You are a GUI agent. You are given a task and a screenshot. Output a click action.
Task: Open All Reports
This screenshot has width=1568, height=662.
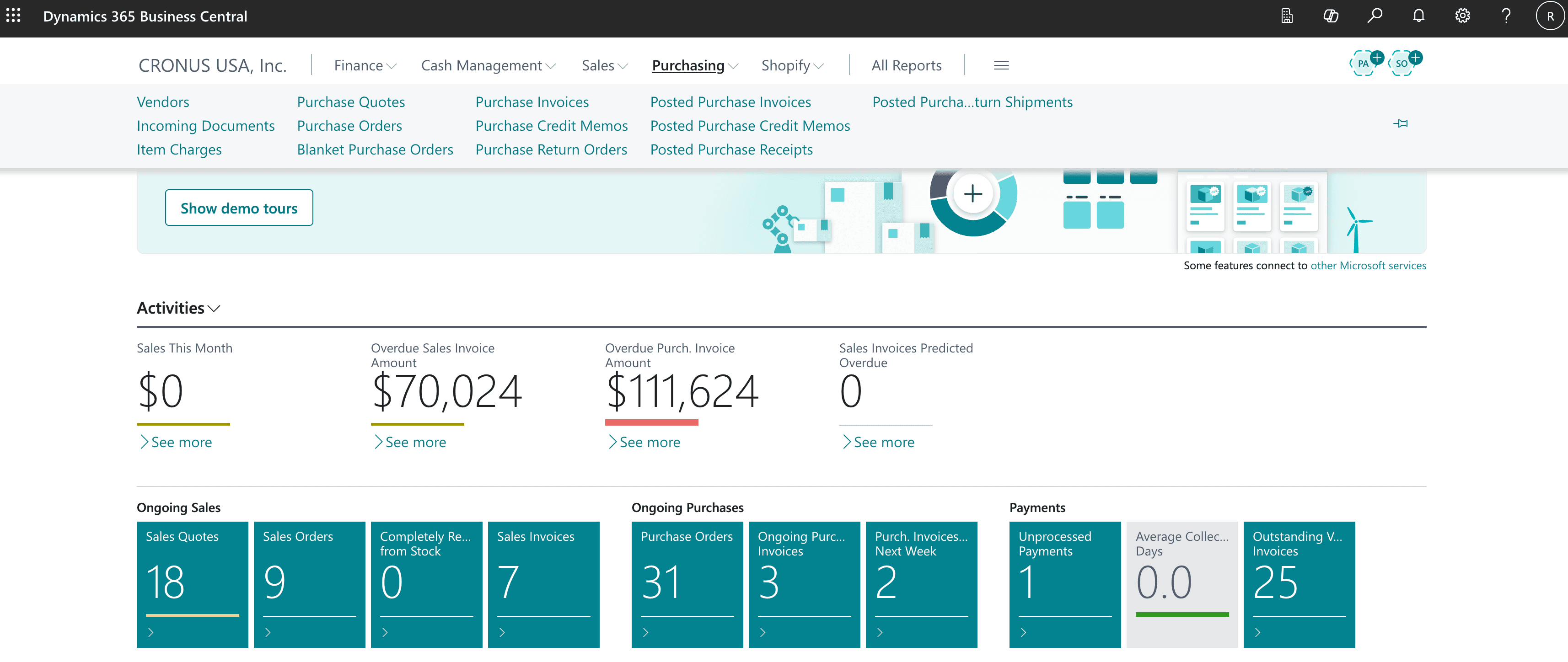pyautogui.click(x=906, y=66)
